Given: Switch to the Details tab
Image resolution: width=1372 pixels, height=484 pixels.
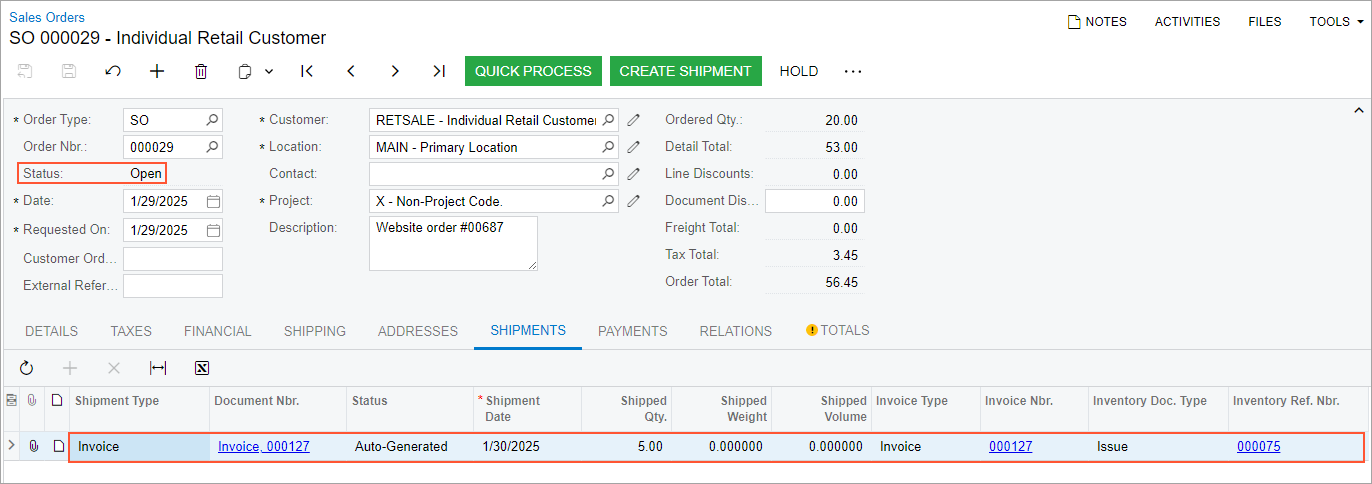Looking at the screenshot, I should tap(51, 331).
